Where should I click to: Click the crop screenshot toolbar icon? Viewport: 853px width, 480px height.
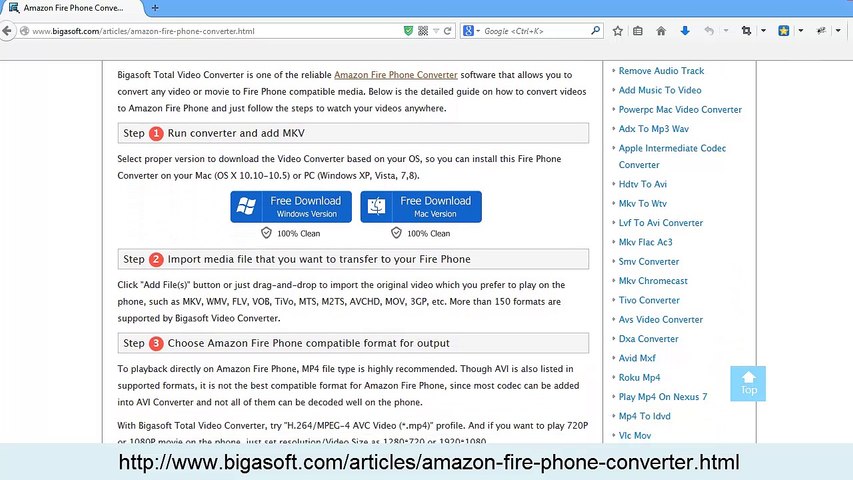[746, 31]
